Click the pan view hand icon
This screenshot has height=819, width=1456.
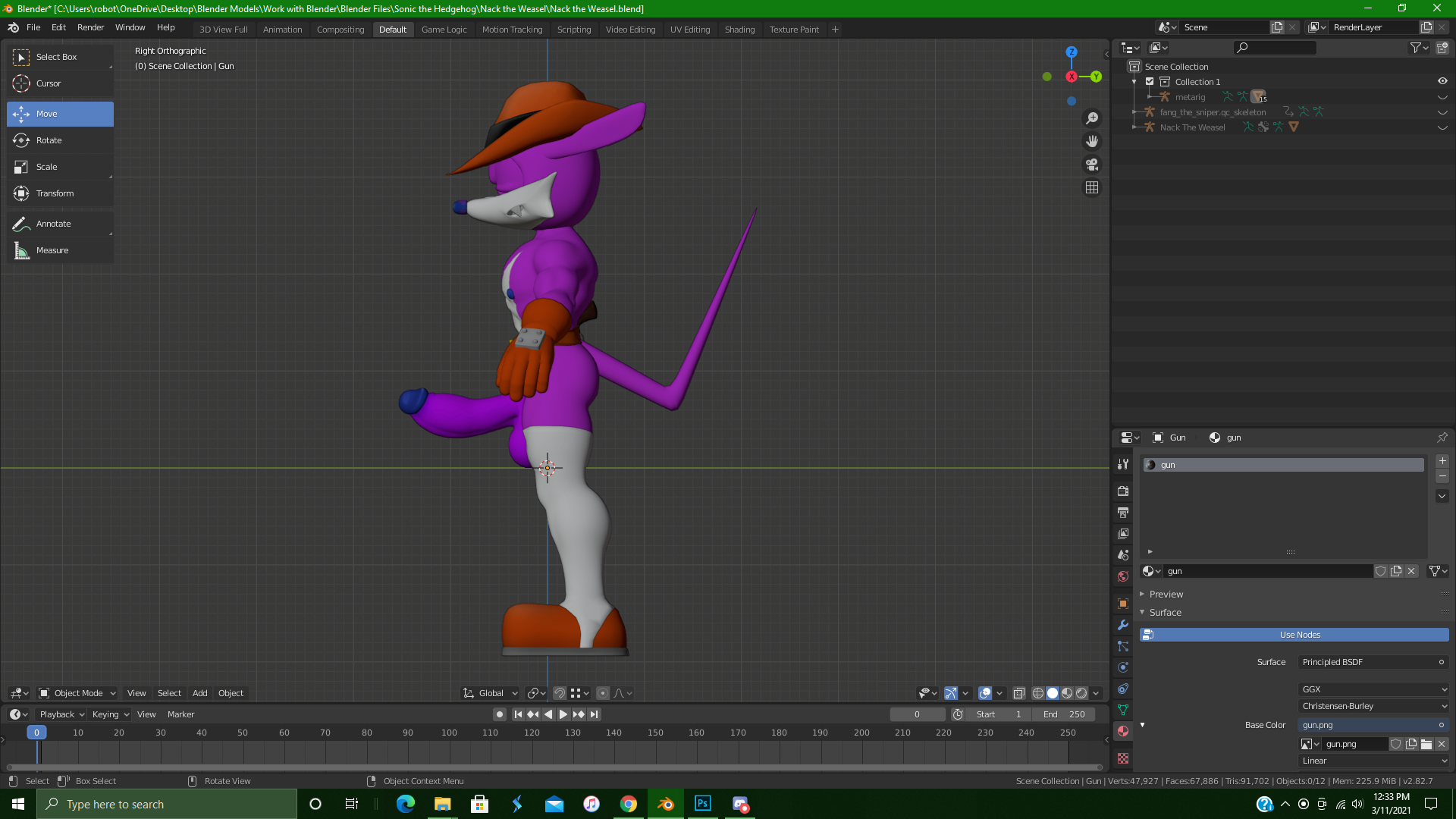(1092, 141)
